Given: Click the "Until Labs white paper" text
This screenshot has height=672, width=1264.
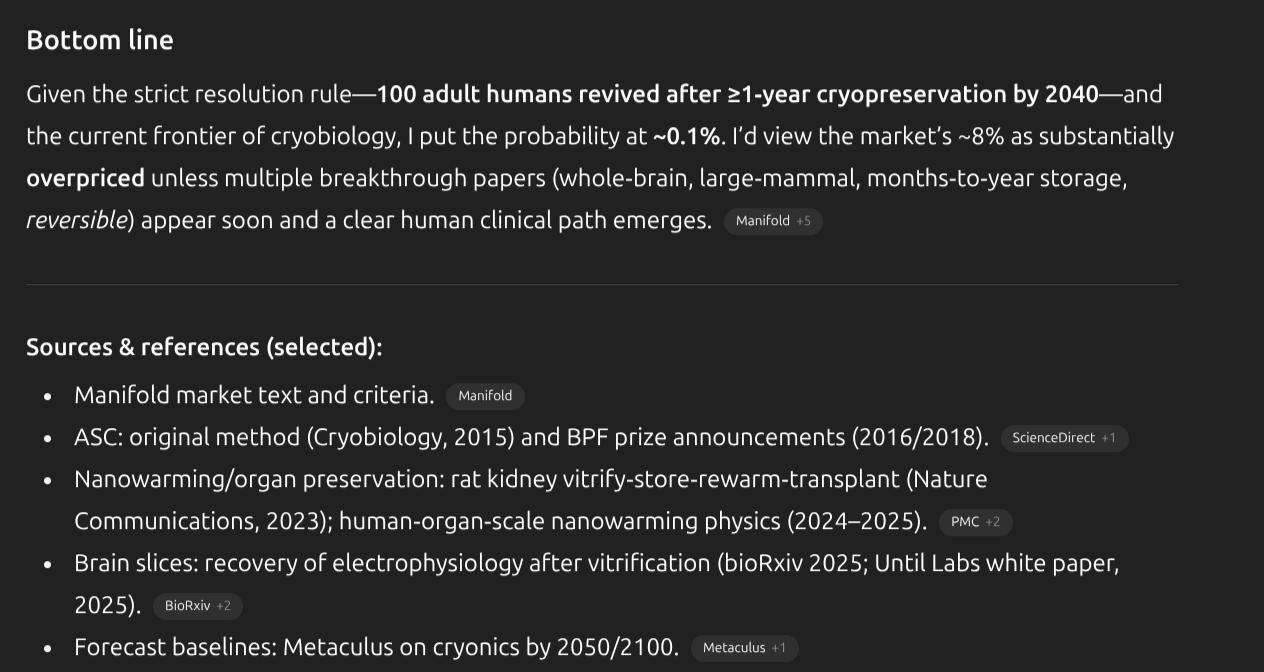Looking at the screenshot, I should tap(996, 563).
